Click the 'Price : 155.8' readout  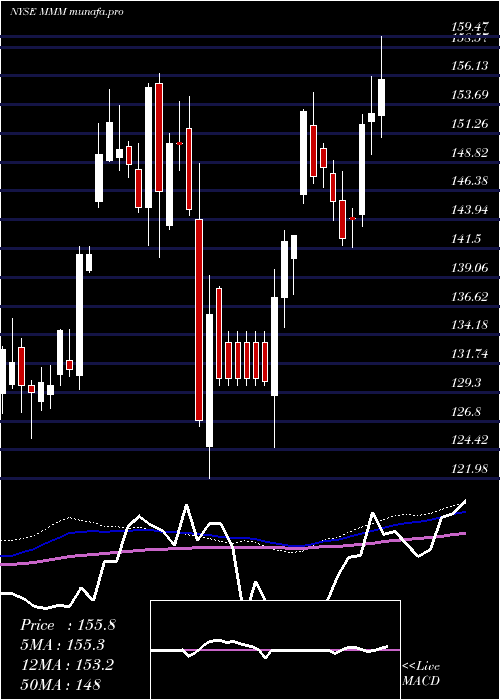(68, 625)
